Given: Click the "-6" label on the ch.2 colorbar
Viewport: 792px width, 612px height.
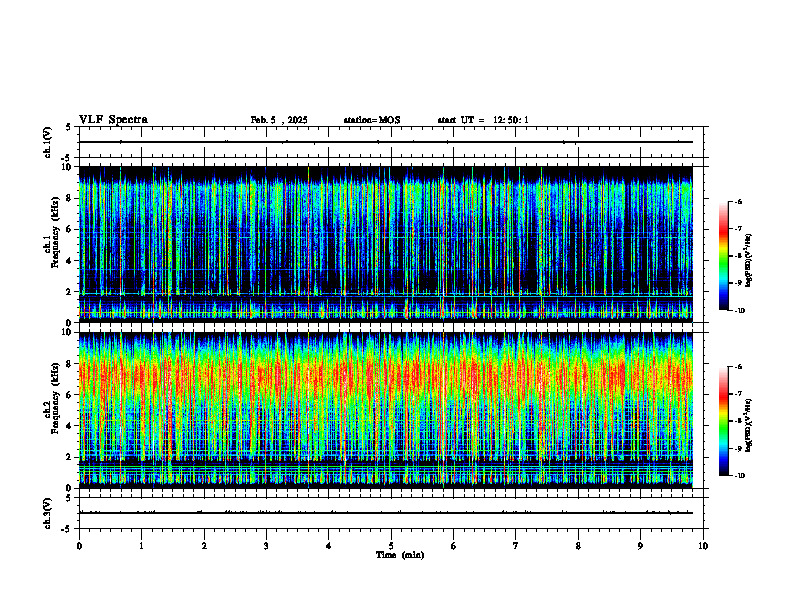Looking at the screenshot, I should (739, 367).
